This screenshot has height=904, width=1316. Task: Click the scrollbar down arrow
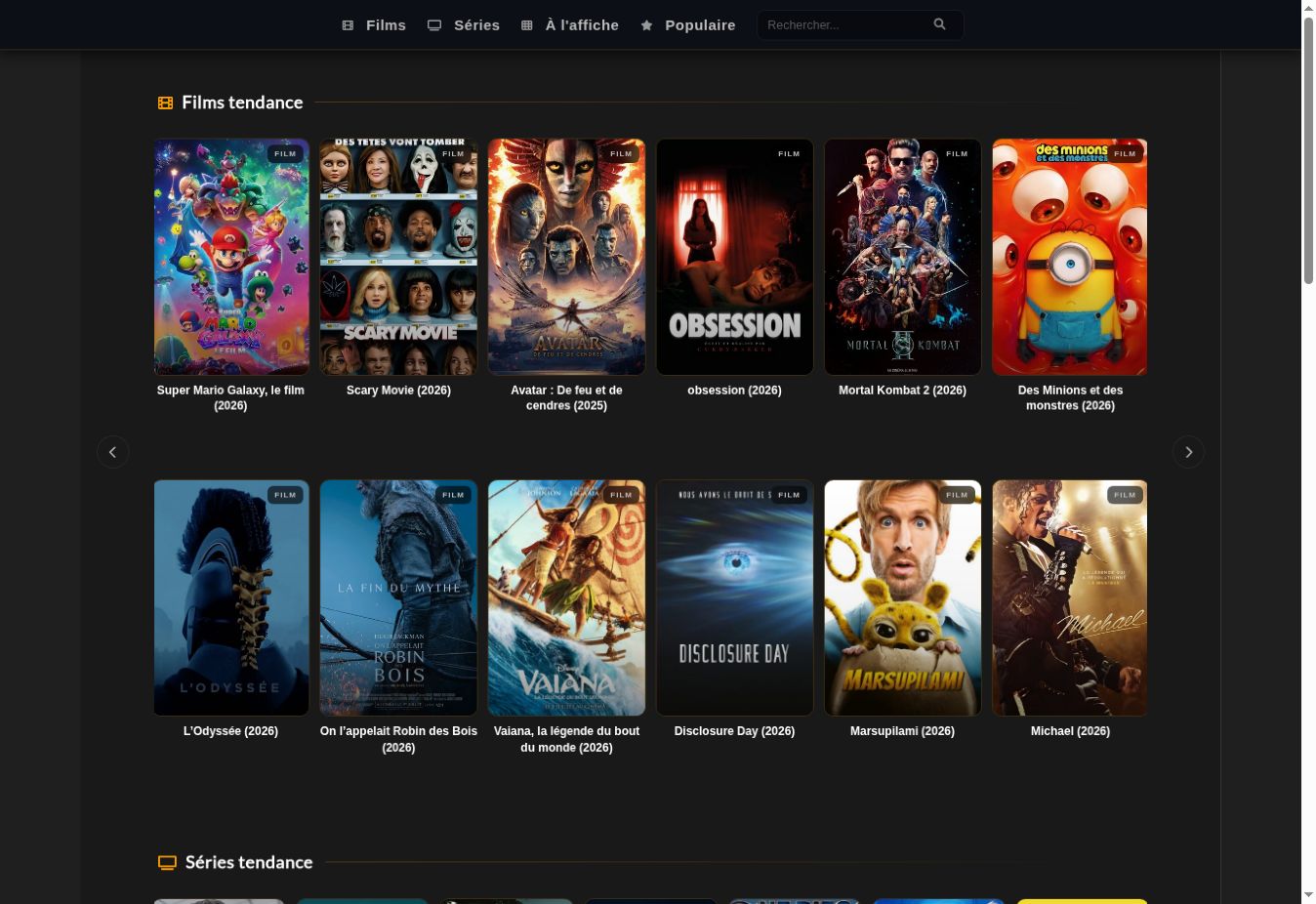(x=1309, y=895)
